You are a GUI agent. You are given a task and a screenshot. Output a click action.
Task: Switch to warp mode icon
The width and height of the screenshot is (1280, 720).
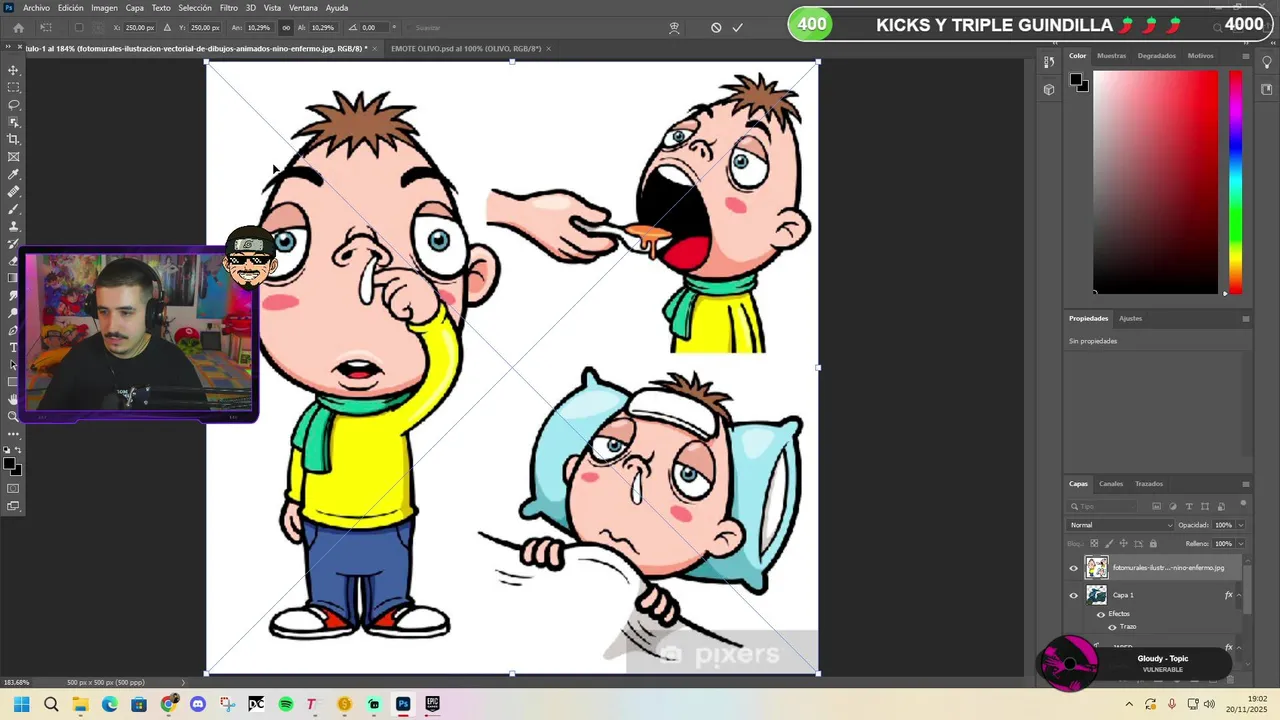pyautogui.click(x=674, y=28)
